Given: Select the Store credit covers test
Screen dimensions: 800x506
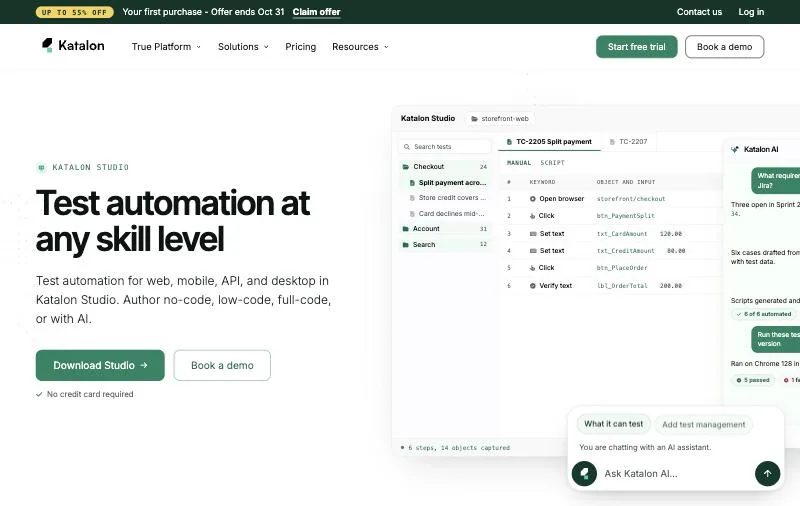Looking at the screenshot, I should pos(447,198).
